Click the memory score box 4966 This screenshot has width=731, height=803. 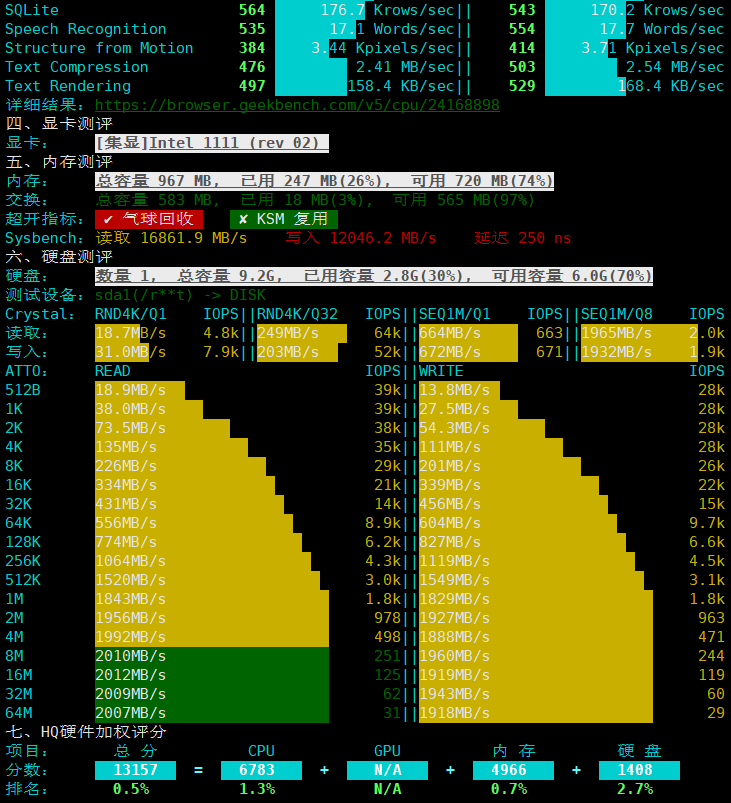tap(513, 770)
